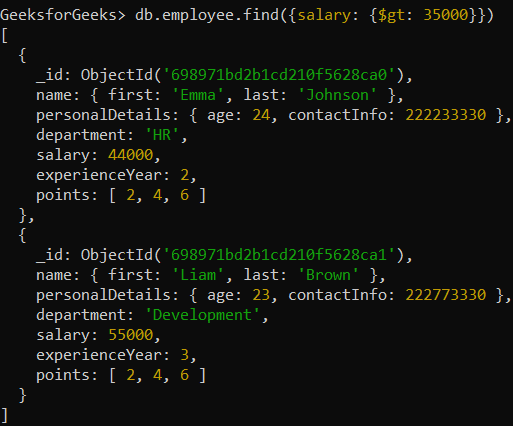Click the salary key in the find query
The width and height of the screenshot is (513, 426).
pos(324,15)
